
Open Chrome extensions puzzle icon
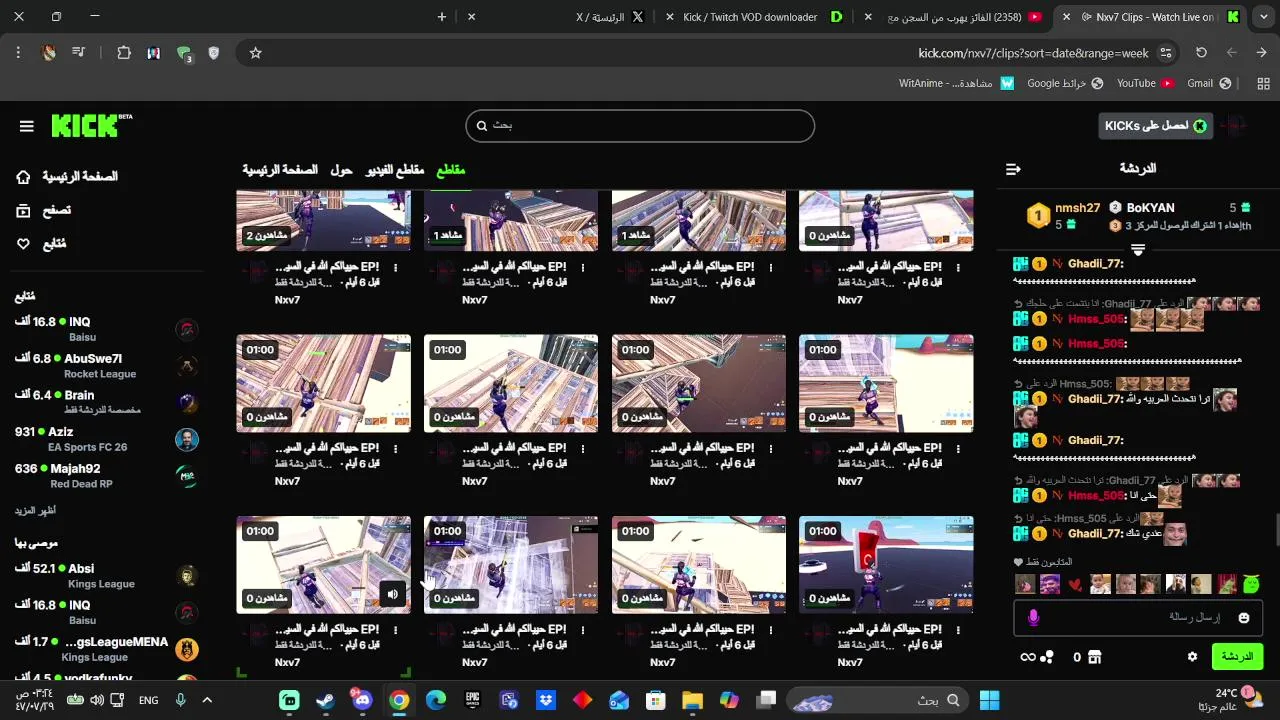[x=124, y=53]
